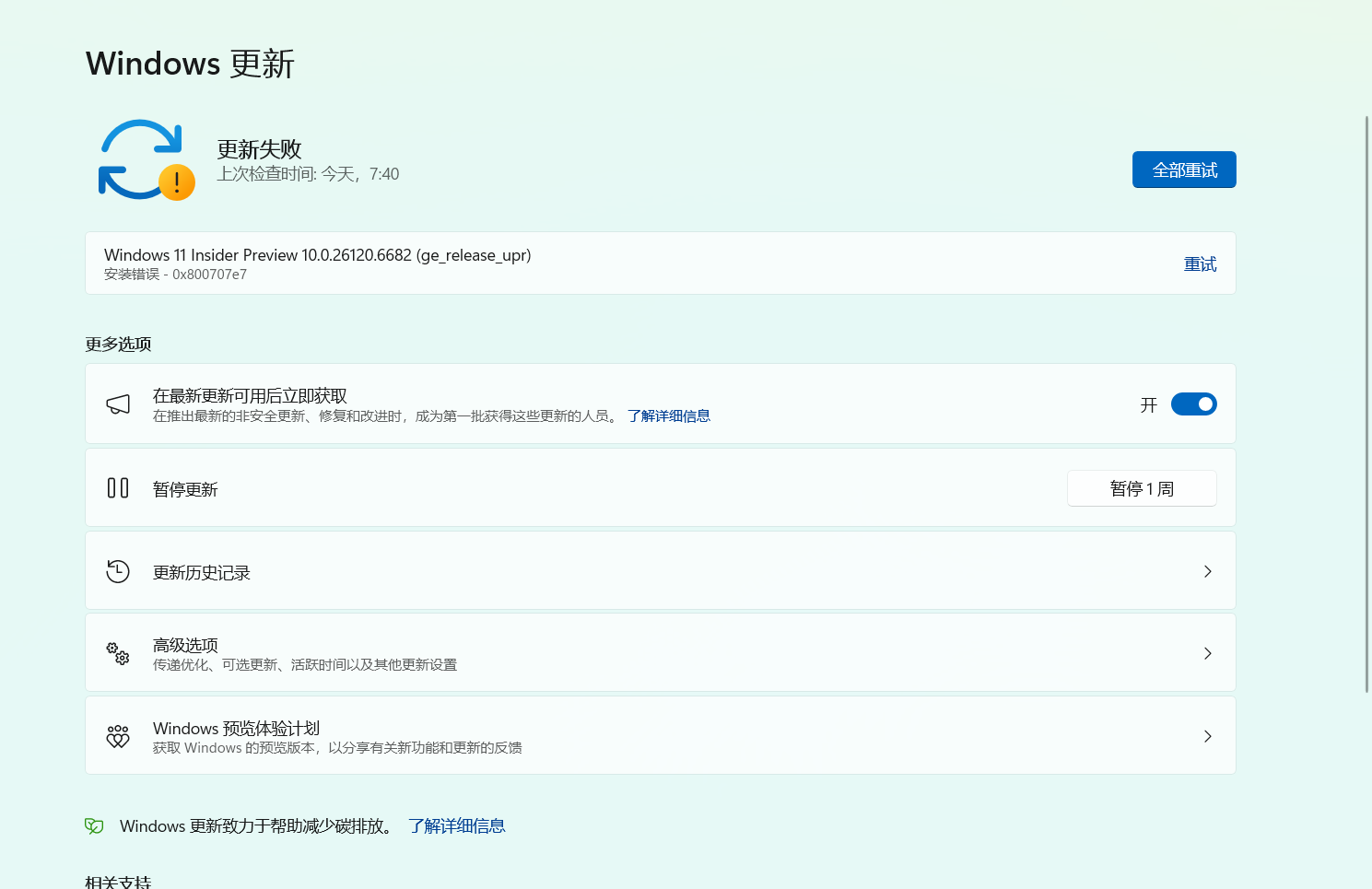Click the megaphone icon beside latest updates option
The height and width of the screenshot is (889, 1372).
[x=118, y=404]
